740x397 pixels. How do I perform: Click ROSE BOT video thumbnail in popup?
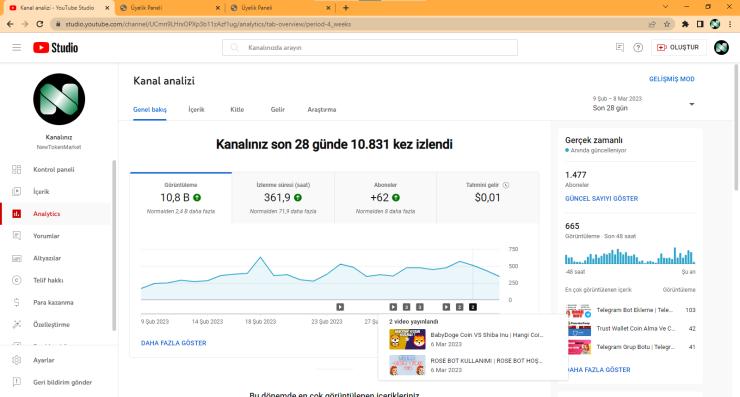click(407, 365)
